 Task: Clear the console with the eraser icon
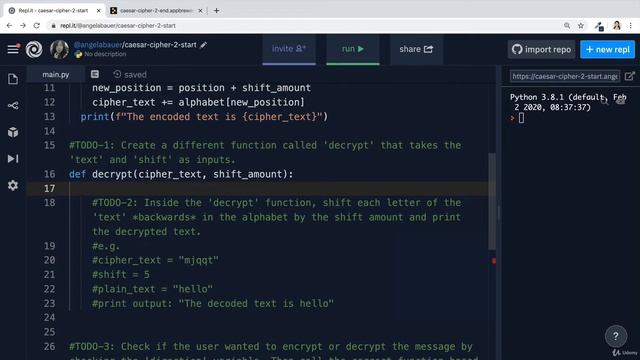click(621, 100)
